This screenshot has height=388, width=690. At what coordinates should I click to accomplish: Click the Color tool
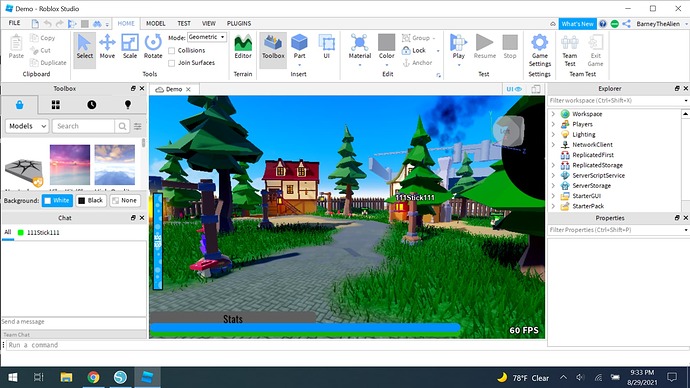pos(386,47)
